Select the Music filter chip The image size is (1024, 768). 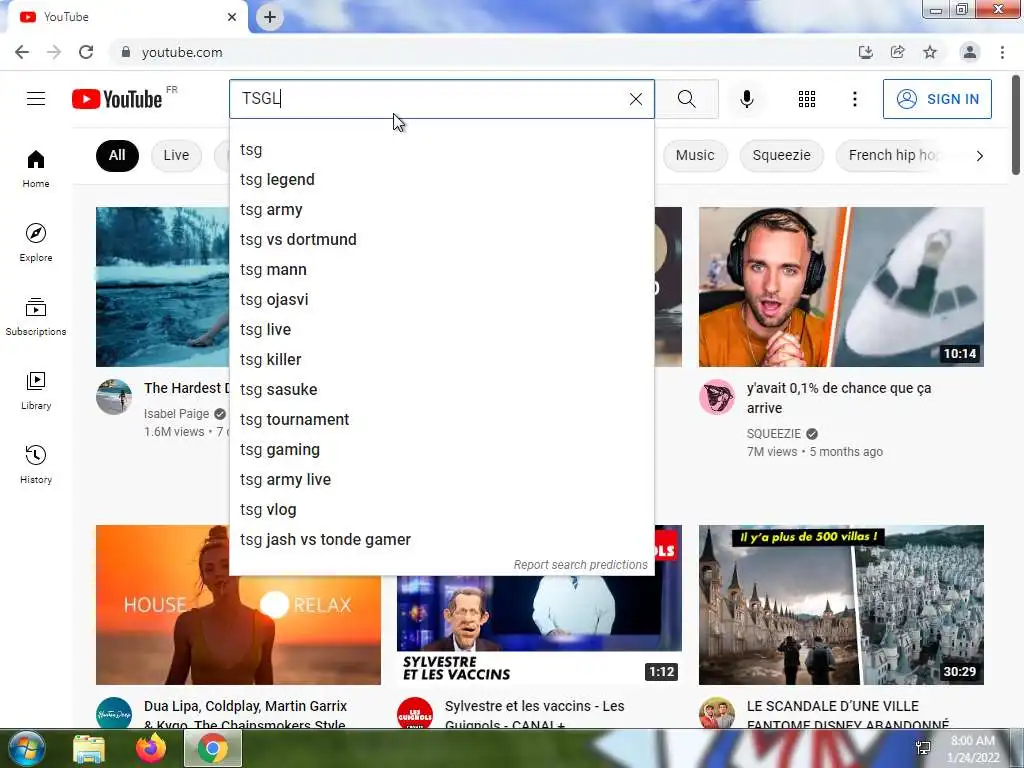coord(695,155)
